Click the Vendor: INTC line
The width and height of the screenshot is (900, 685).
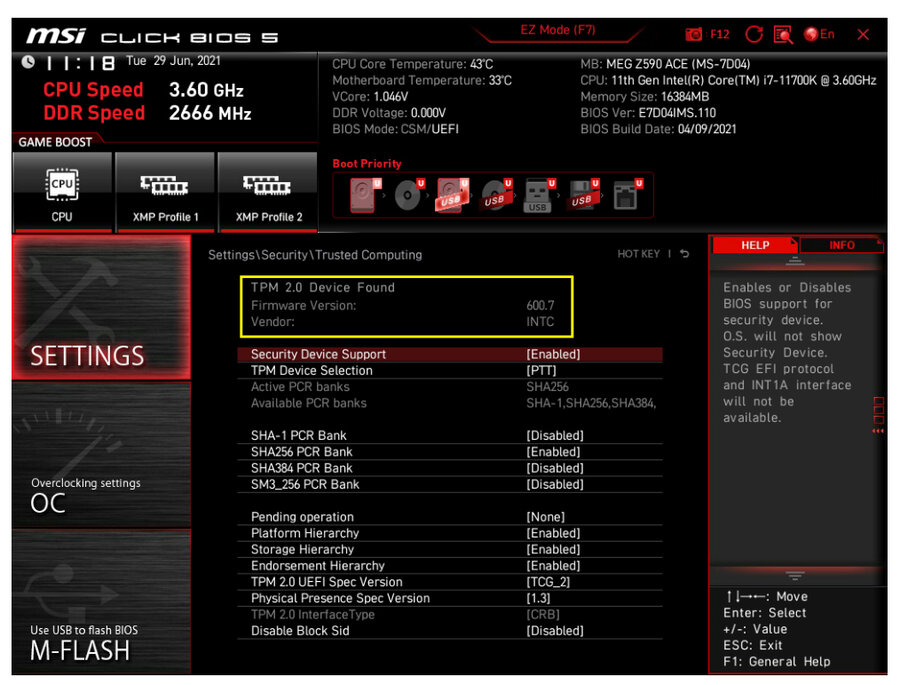pos(402,322)
